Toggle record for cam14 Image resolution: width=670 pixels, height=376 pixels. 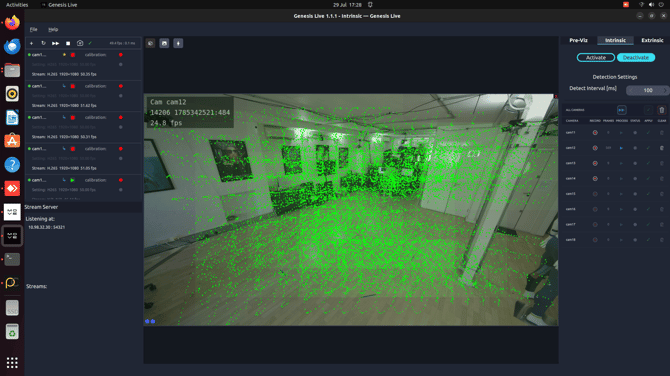[595, 179]
